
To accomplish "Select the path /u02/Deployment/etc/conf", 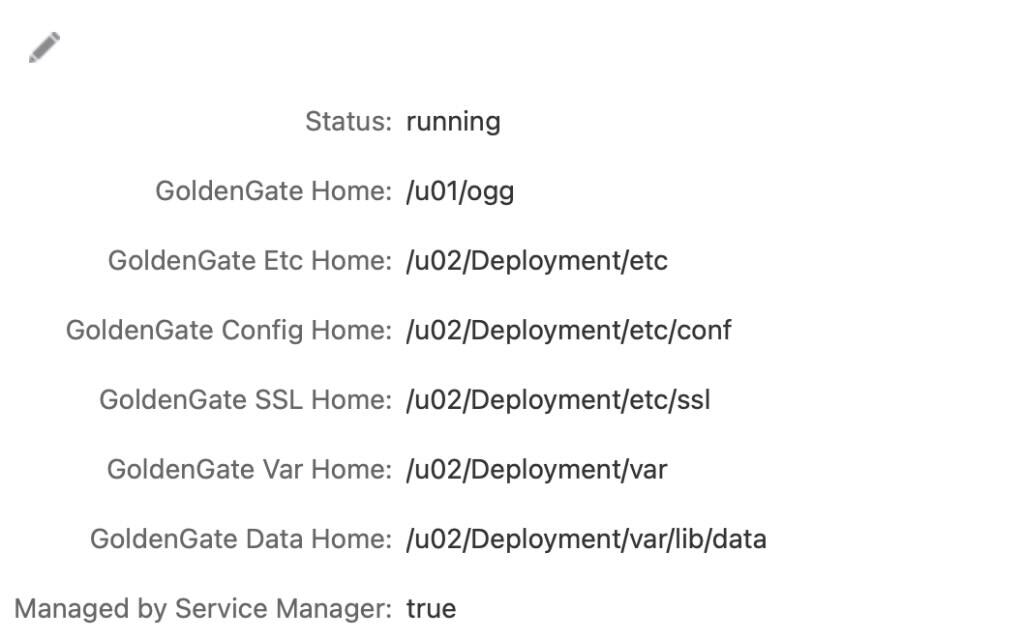I will click(568, 330).
